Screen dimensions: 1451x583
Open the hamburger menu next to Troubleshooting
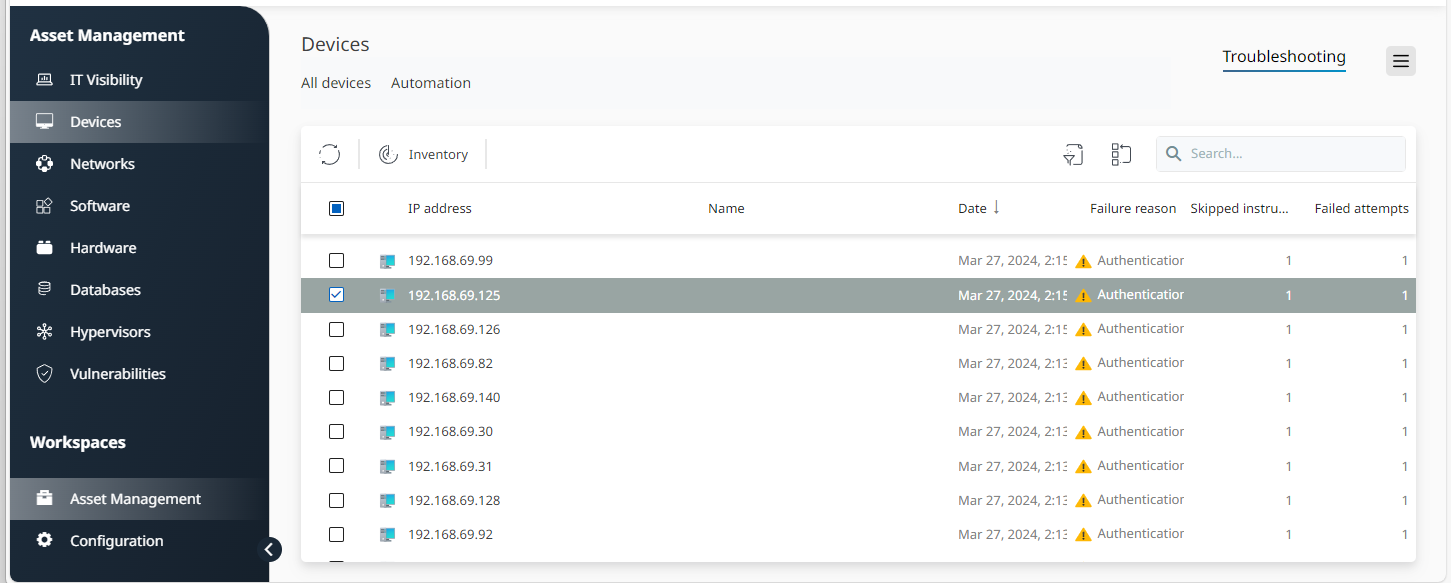(1400, 61)
